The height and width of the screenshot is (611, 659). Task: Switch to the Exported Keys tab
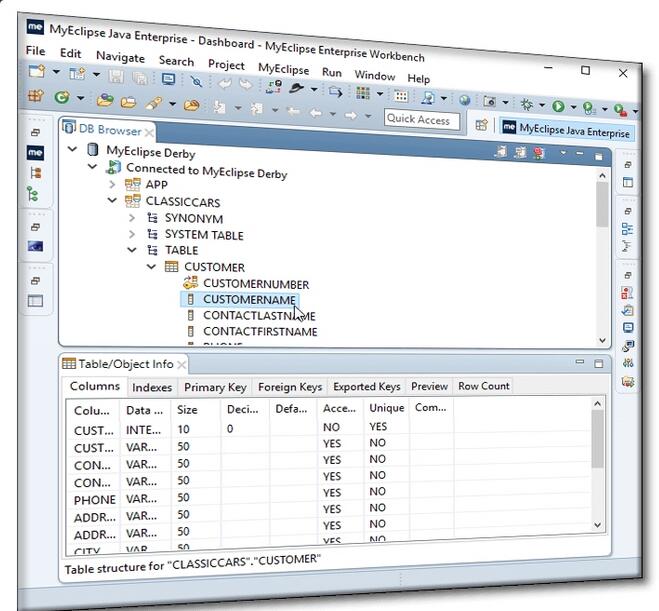tap(366, 386)
